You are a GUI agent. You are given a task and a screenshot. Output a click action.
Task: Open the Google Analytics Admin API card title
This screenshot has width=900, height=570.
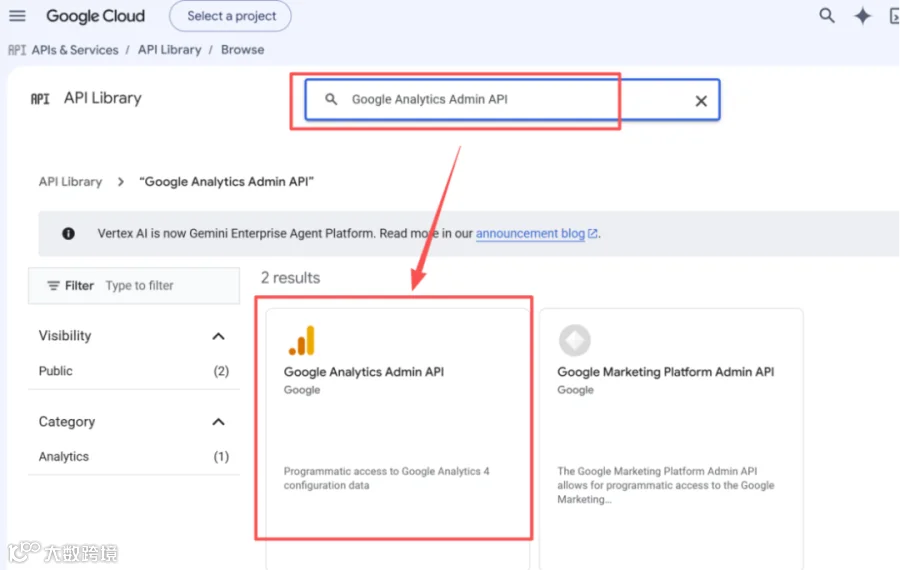click(x=363, y=372)
